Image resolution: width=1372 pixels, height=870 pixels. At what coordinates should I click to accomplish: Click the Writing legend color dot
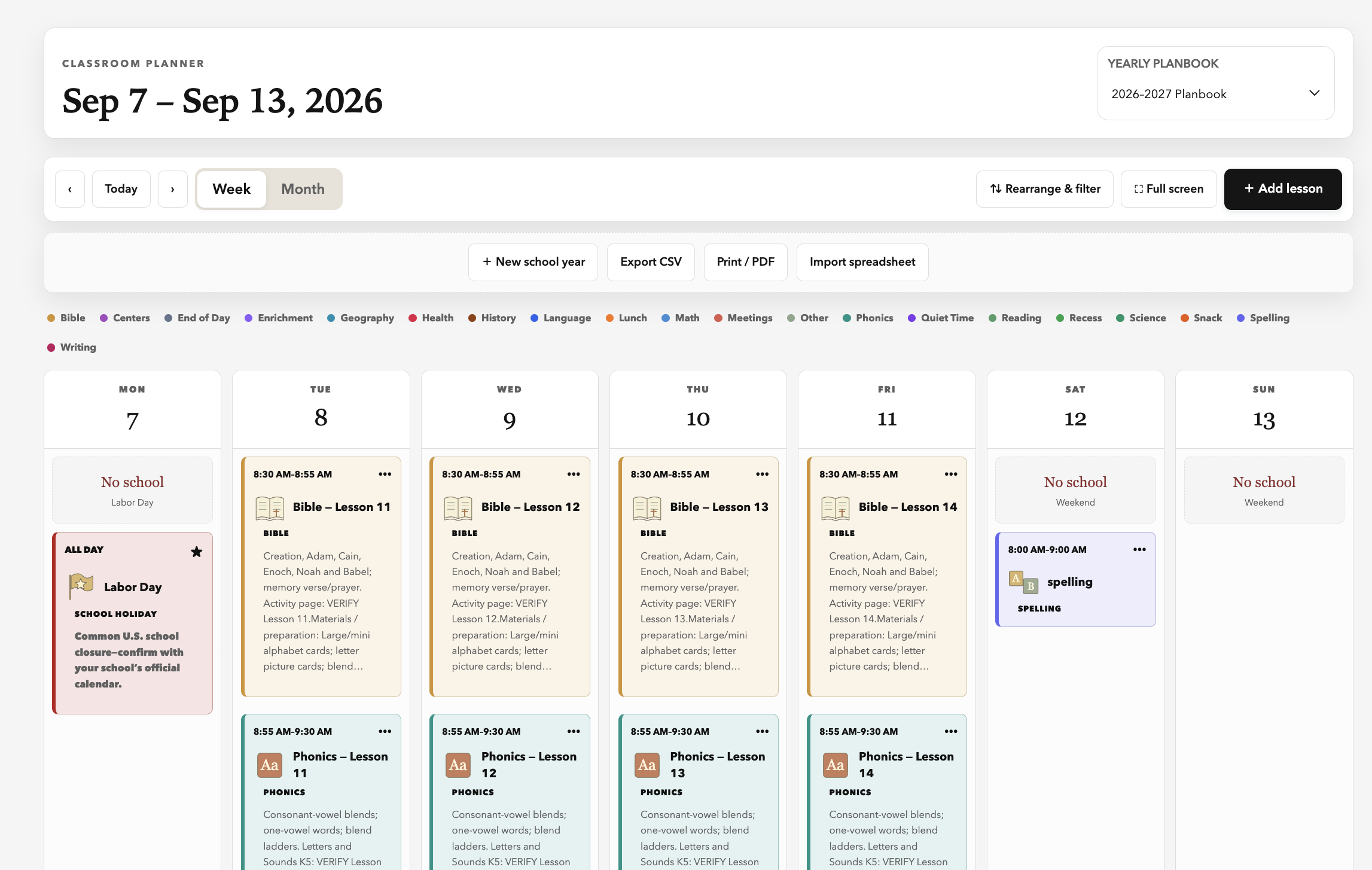click(51, 348)
